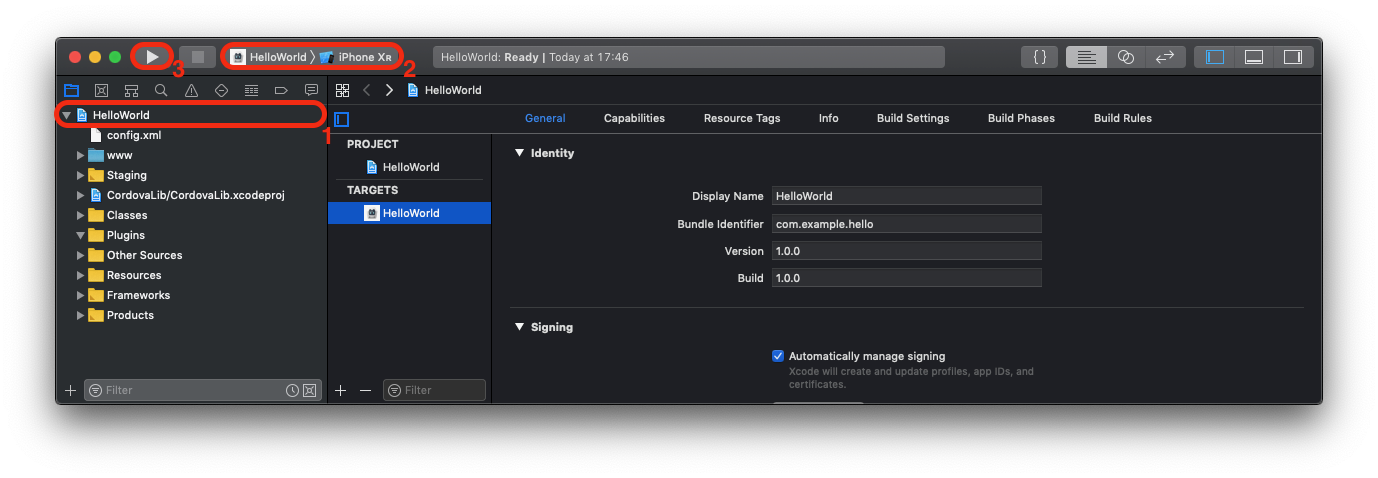
Task: Switch to the Build Settings tab
Action: tap(912, 118)
